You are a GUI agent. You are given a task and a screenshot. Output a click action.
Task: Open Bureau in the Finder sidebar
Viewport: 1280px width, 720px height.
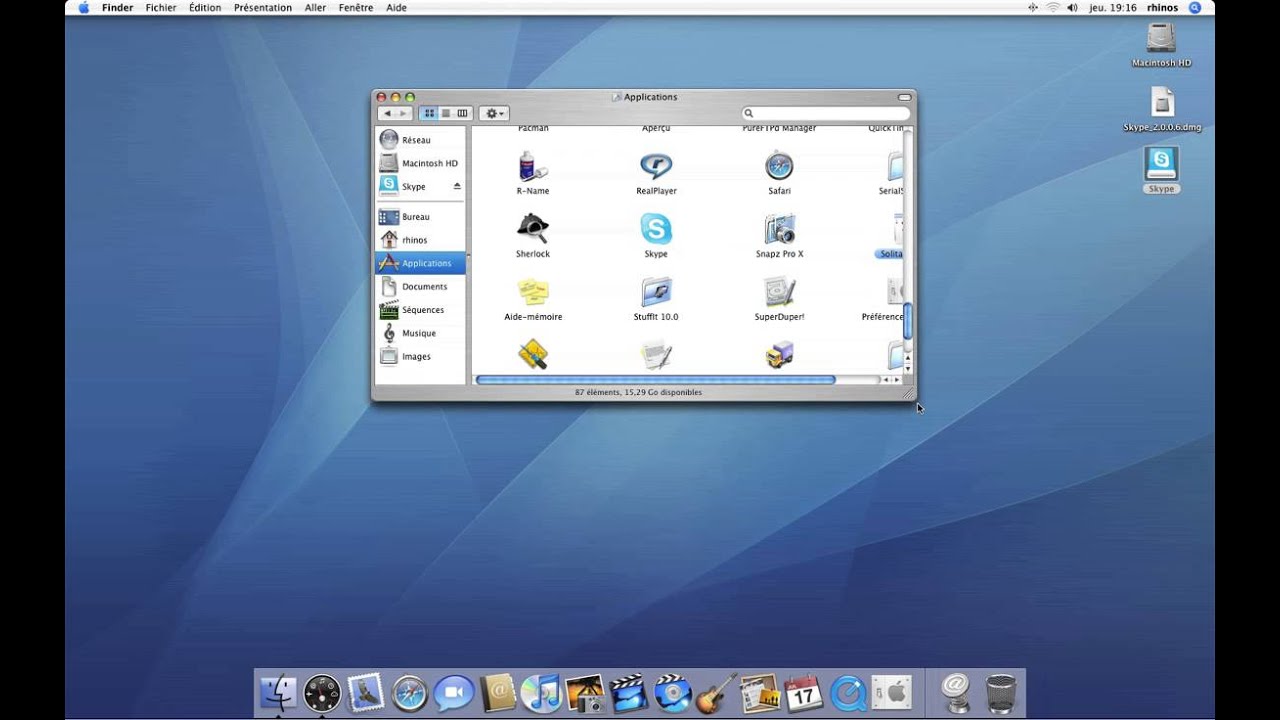pos(420,217)
